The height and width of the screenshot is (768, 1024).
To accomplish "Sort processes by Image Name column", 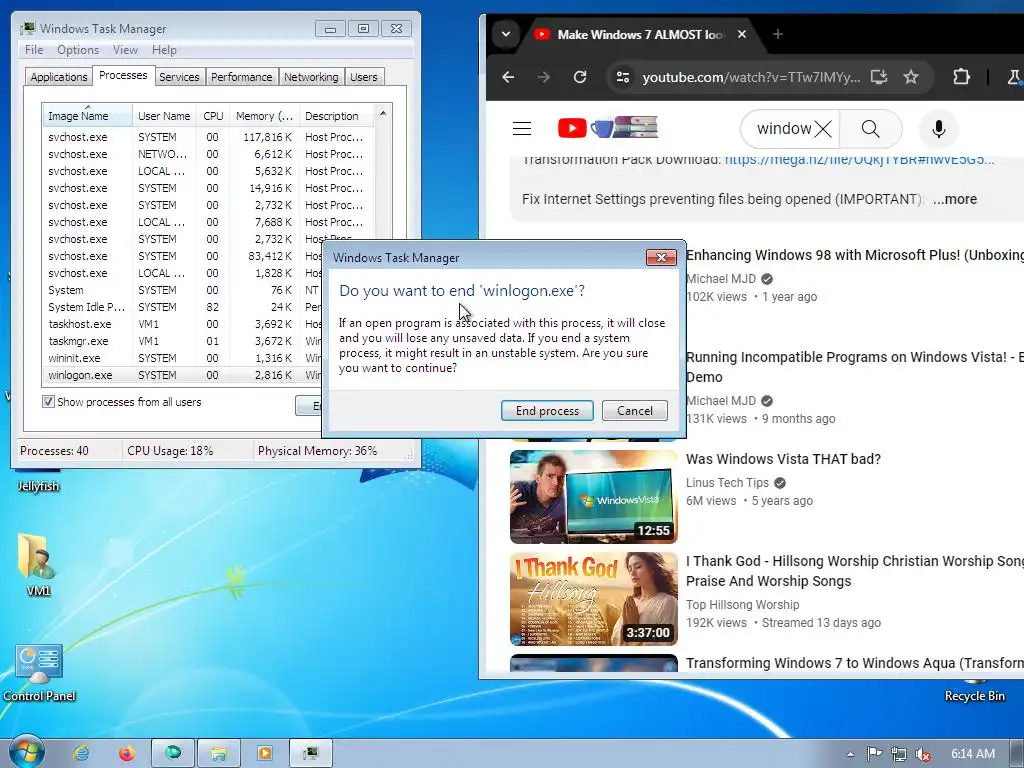I will tap(87, 116).
